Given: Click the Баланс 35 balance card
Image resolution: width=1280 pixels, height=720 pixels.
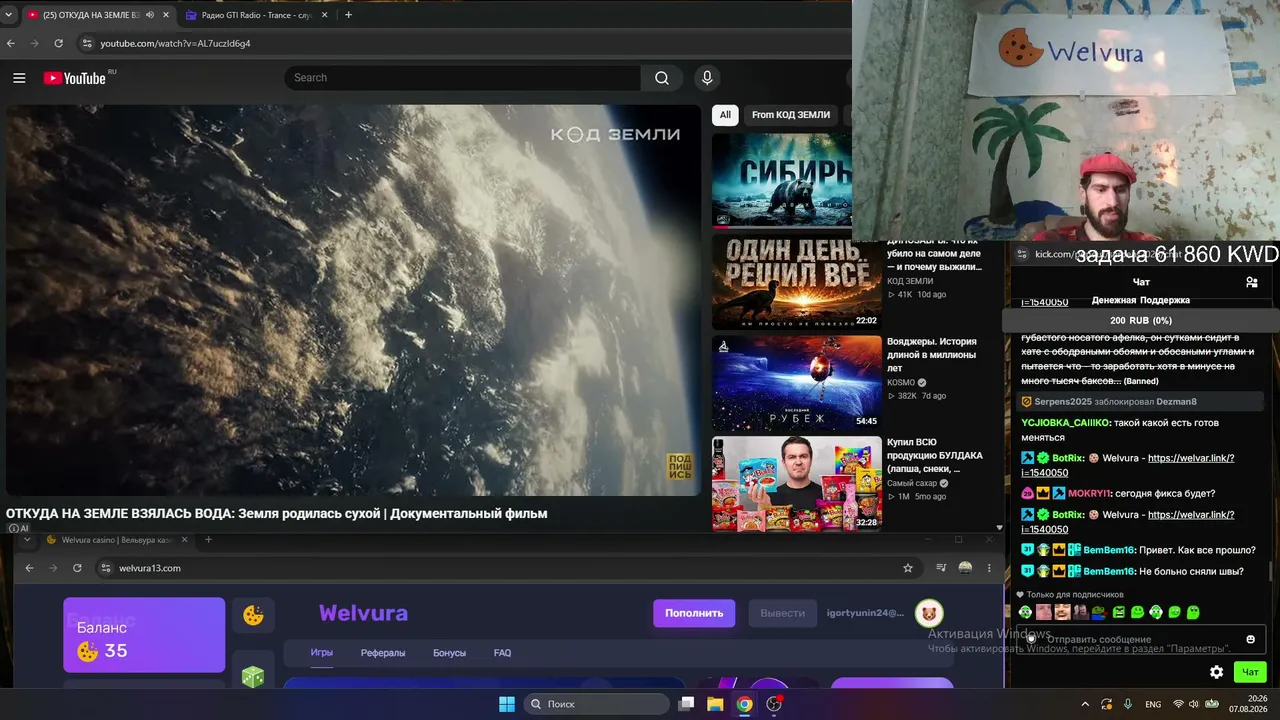Looking at the screenshot, I should point(144,635).
